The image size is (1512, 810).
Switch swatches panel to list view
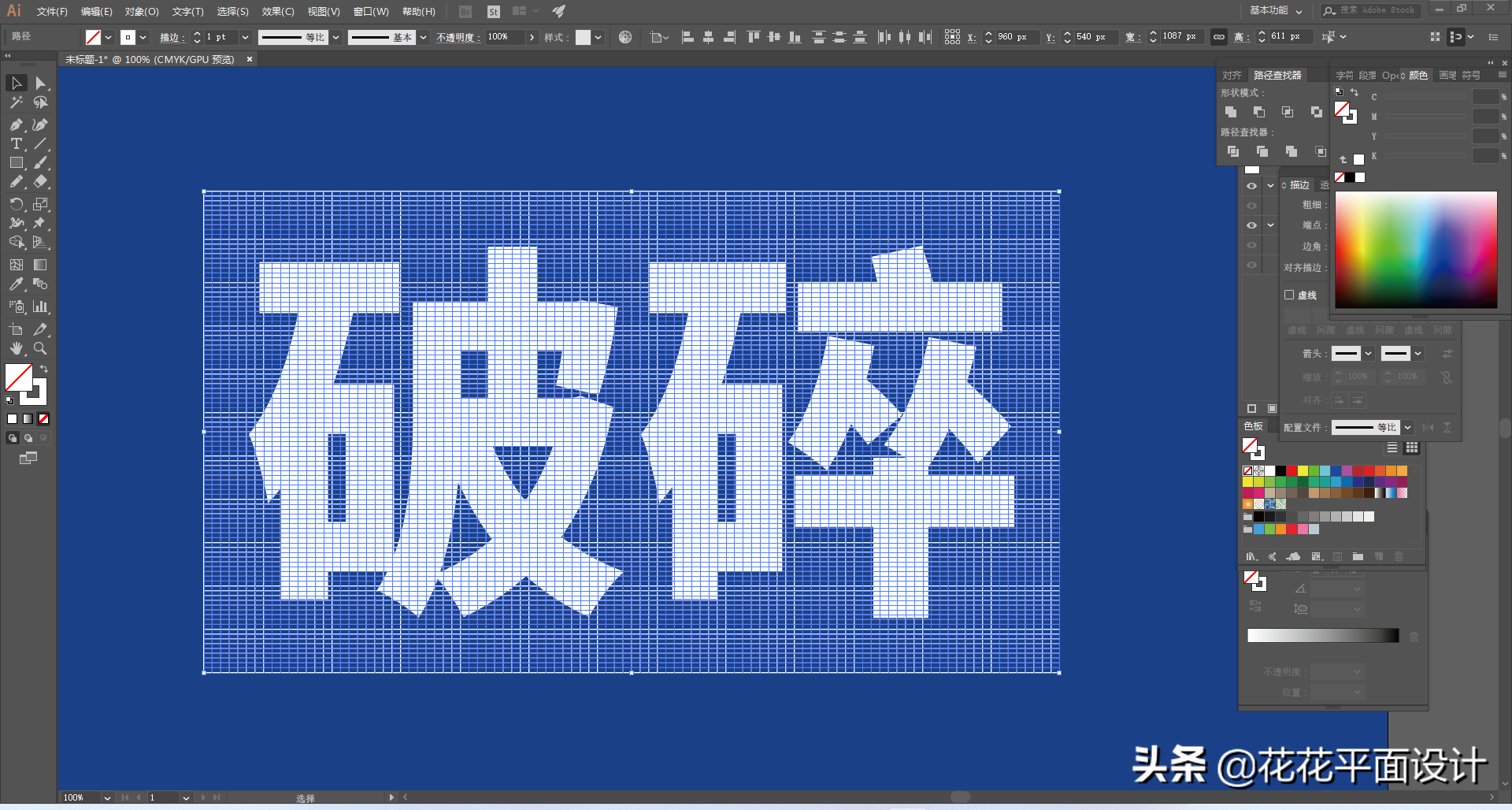click(1392, 448)
